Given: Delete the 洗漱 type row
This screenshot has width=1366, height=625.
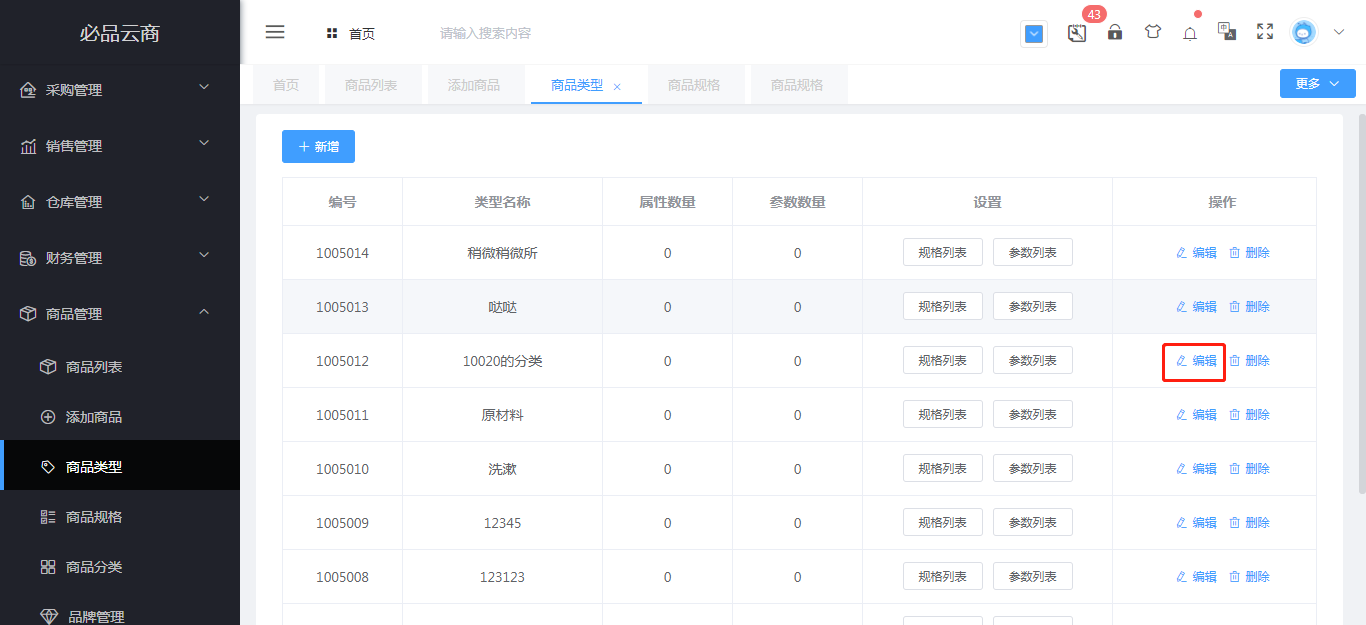Looking at the screenshot, I should click(x=1249, y=469).
